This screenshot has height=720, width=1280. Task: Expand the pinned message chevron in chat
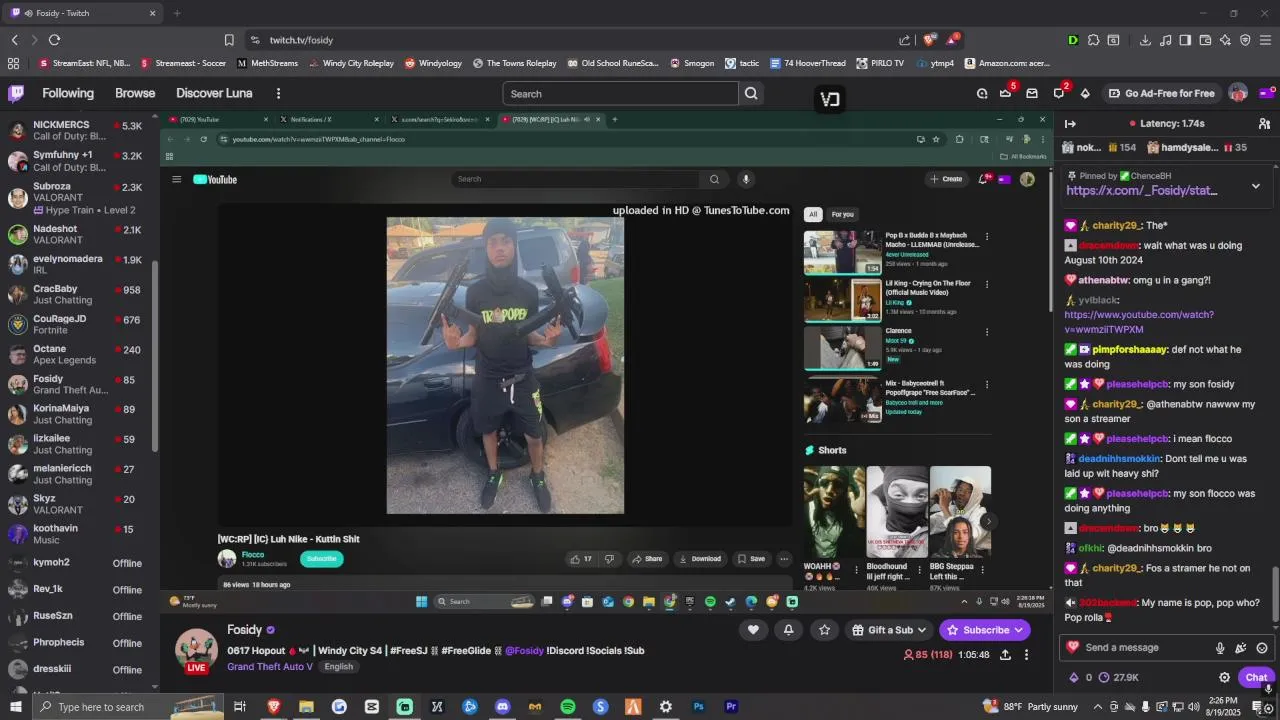click(1256, 186)
